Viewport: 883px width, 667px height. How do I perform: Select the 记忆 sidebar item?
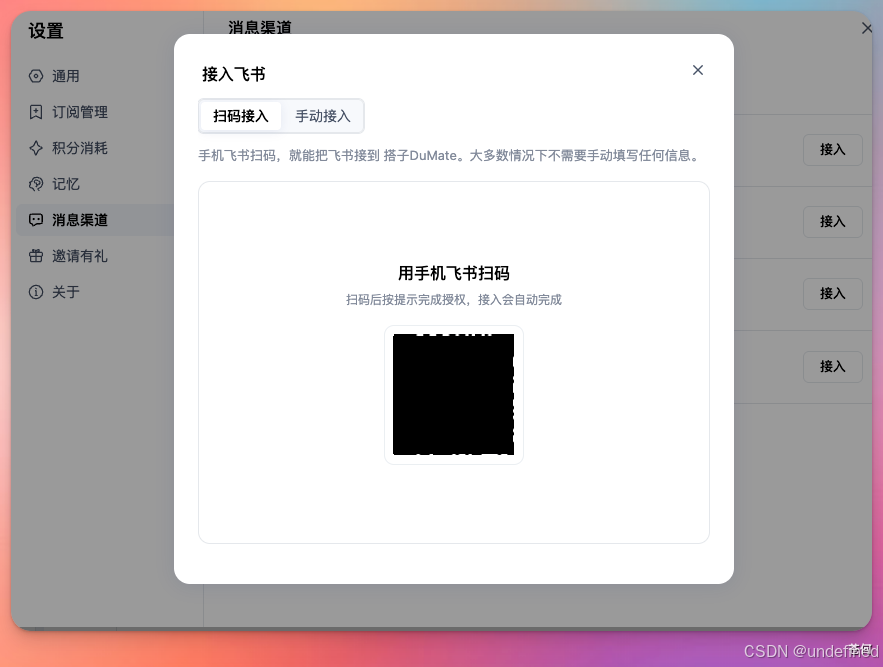tap(95, 184)
